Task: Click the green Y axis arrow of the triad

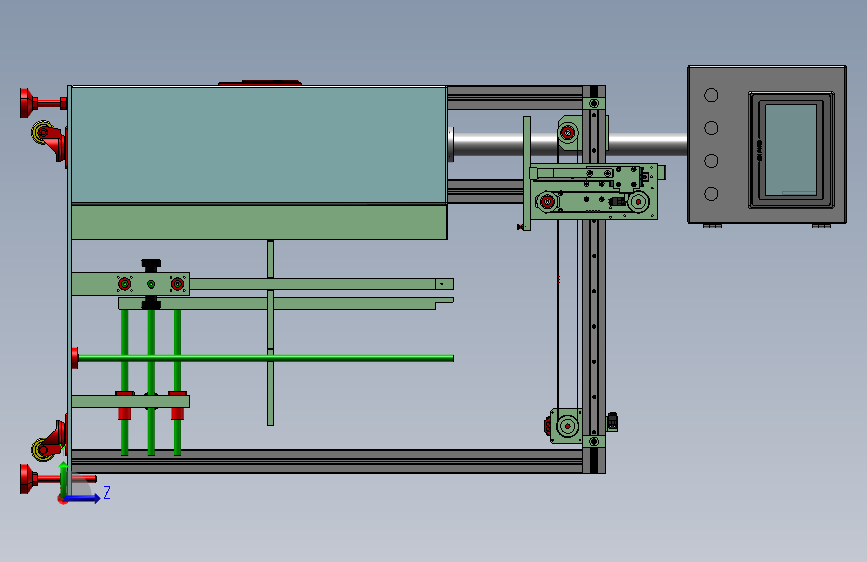Action: tap(64, 478)
